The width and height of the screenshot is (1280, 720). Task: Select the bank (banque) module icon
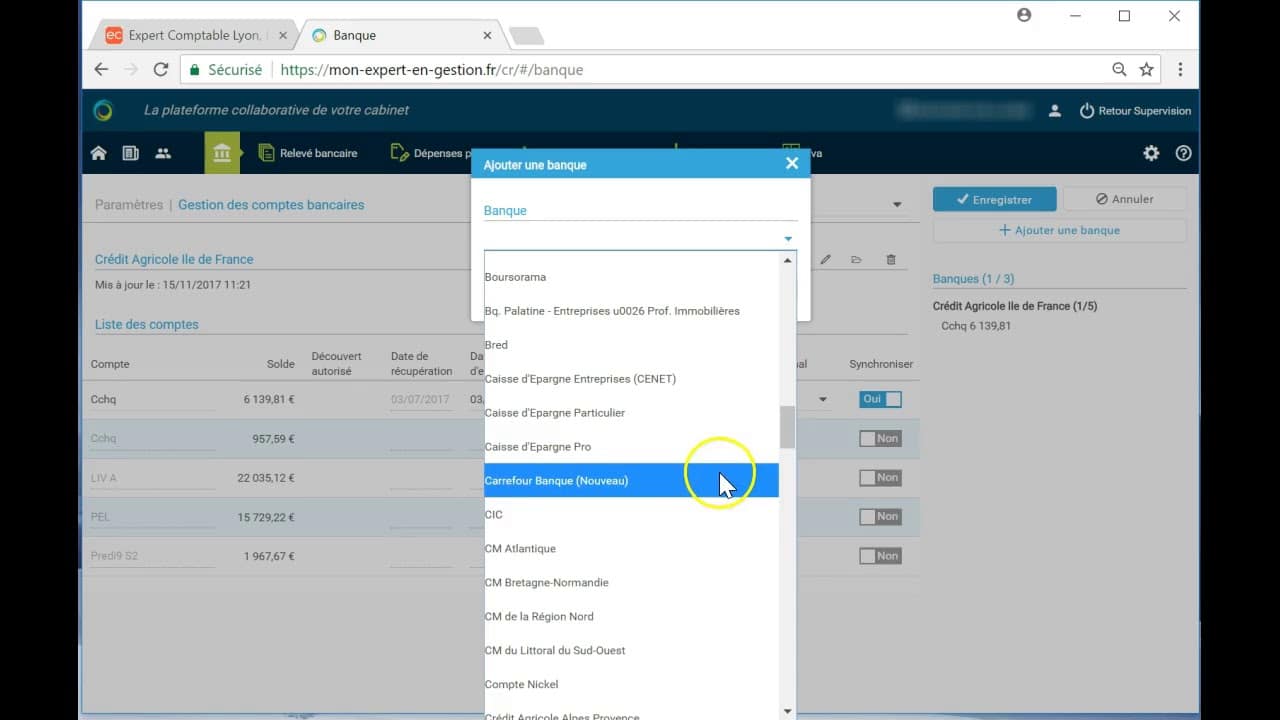point(222,152)
